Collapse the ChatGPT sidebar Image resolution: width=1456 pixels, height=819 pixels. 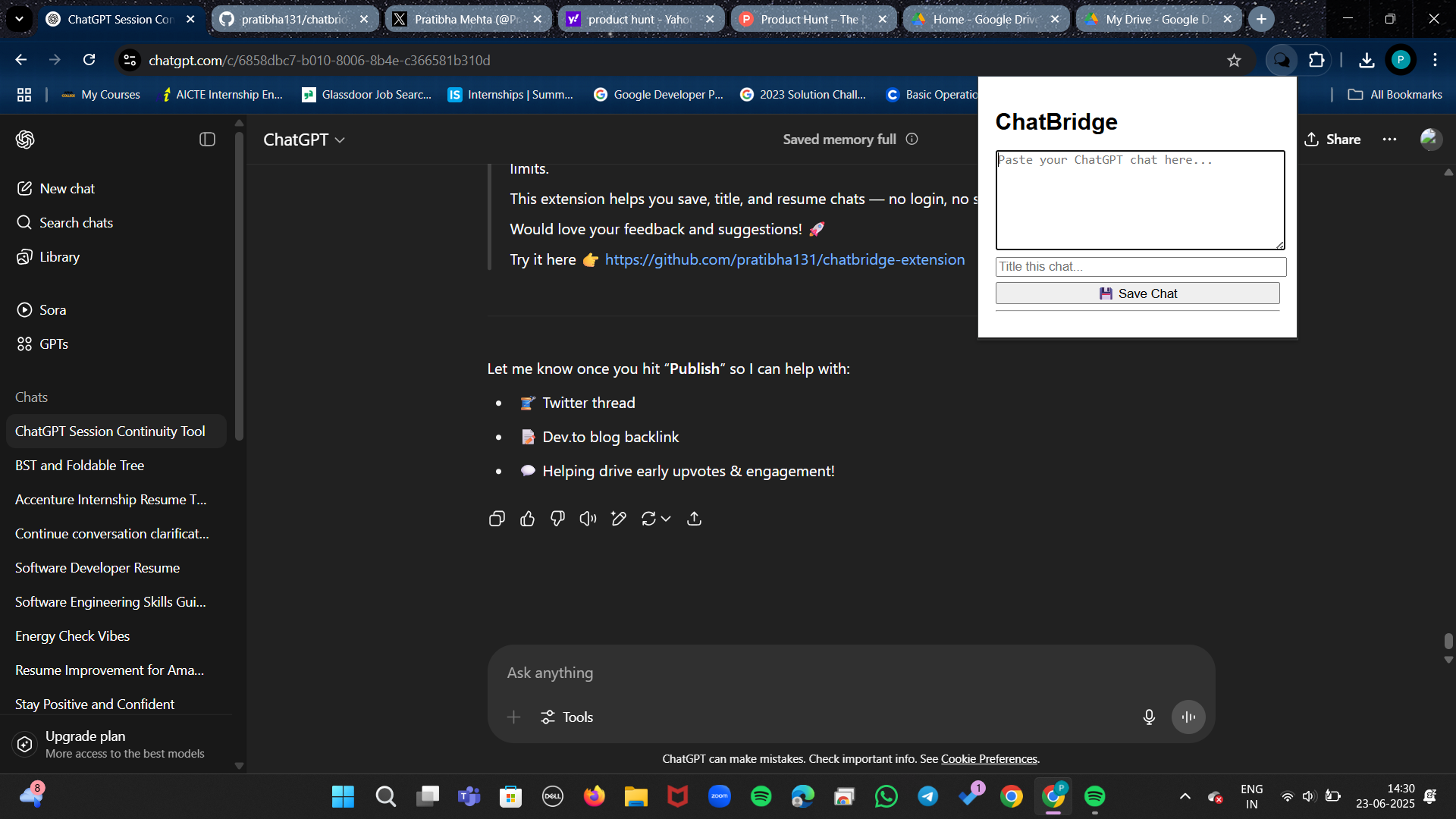(x=207, y=140)
